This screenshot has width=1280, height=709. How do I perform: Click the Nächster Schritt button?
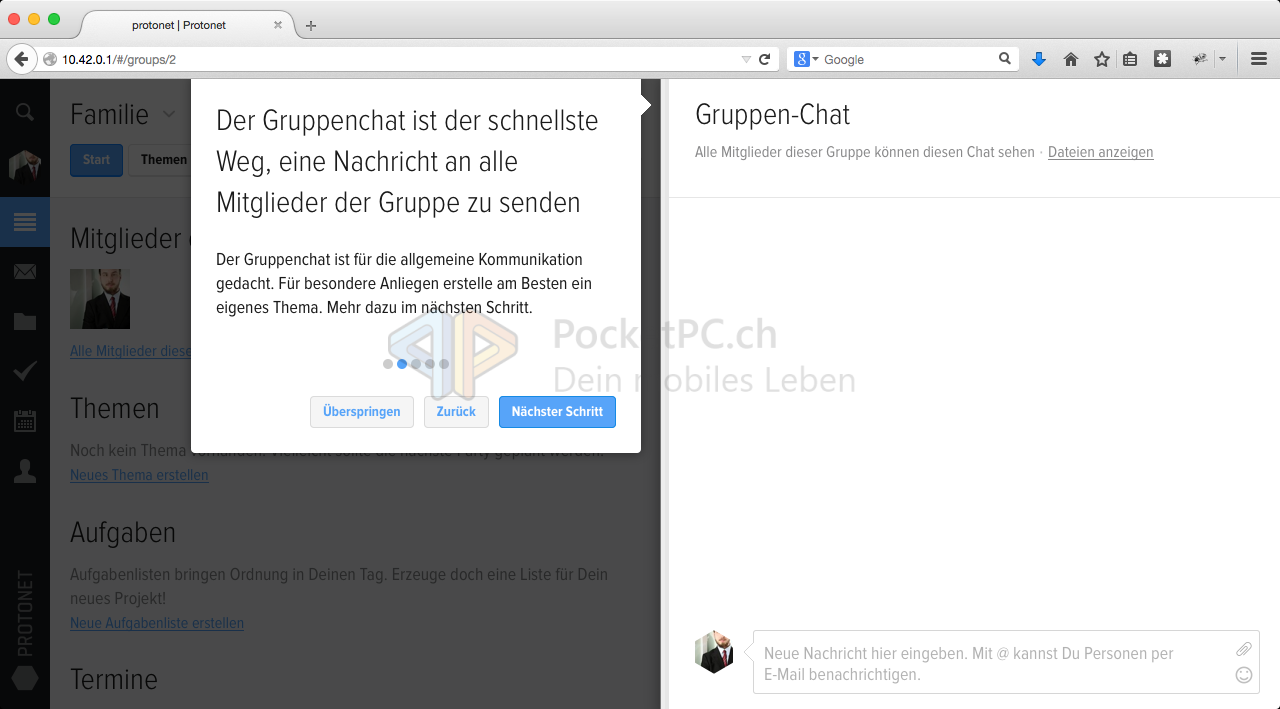tap(557, 412)
